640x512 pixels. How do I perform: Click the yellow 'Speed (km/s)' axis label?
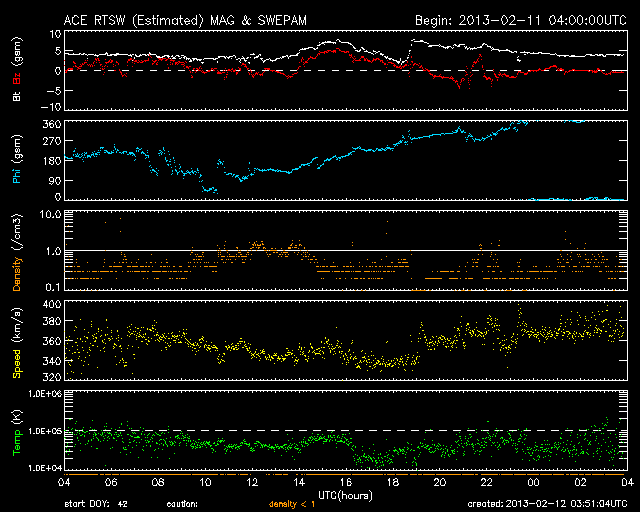[17, 343]
